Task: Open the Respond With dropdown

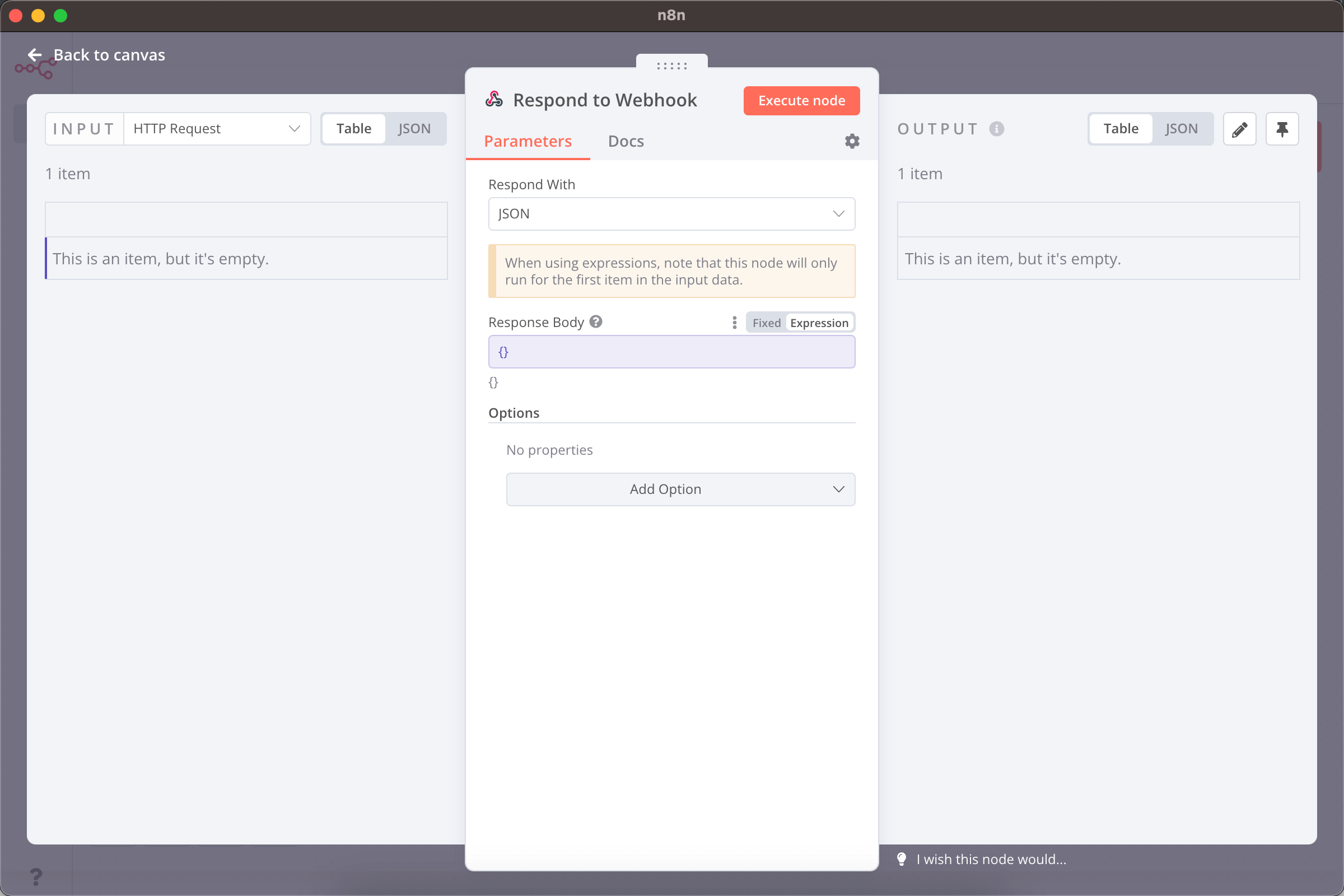Action: [x=671, y=214]
